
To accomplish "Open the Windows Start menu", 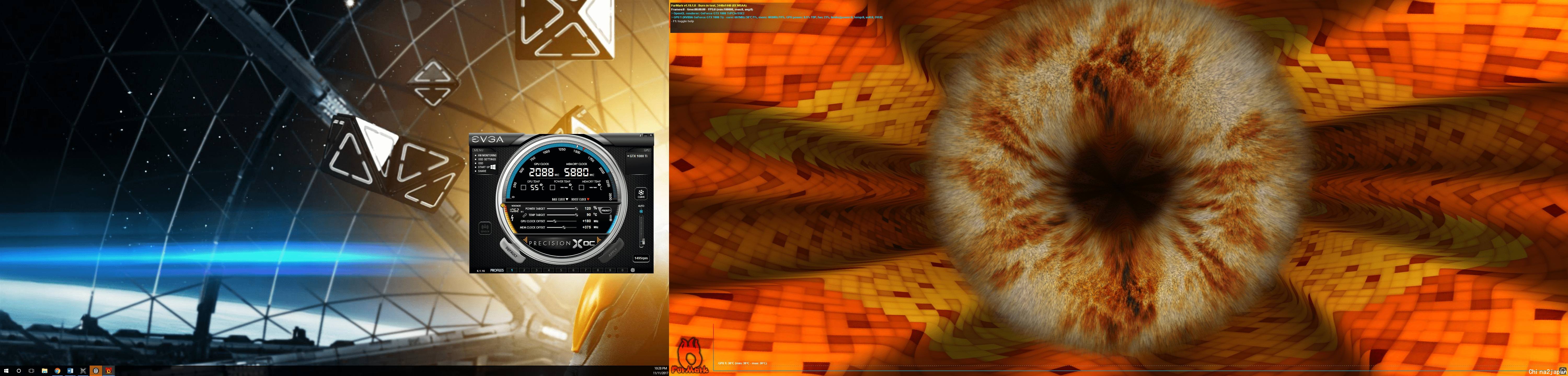I will pos(6,371).
